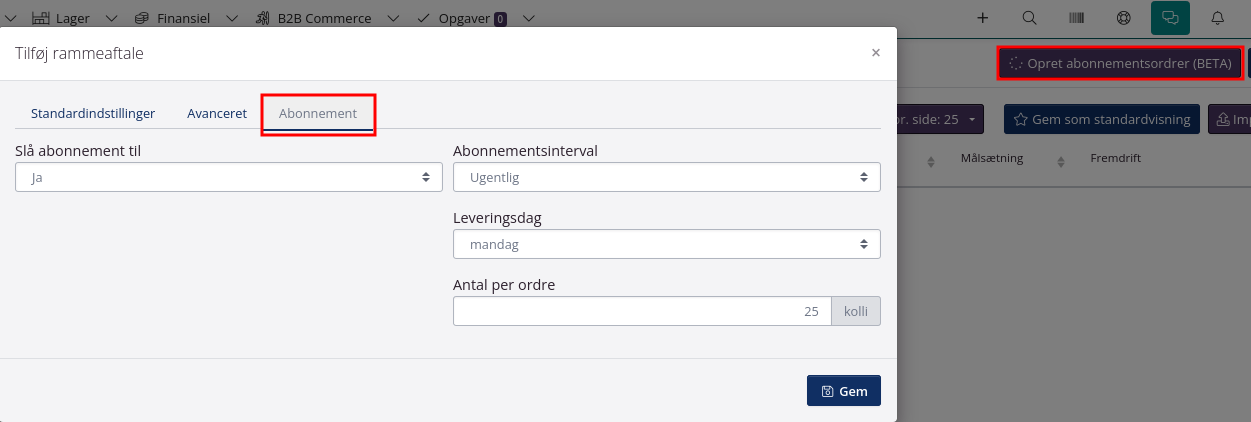Click the Målsætning column header
This screenshot has width=1251, height=422.
point(991,159)
